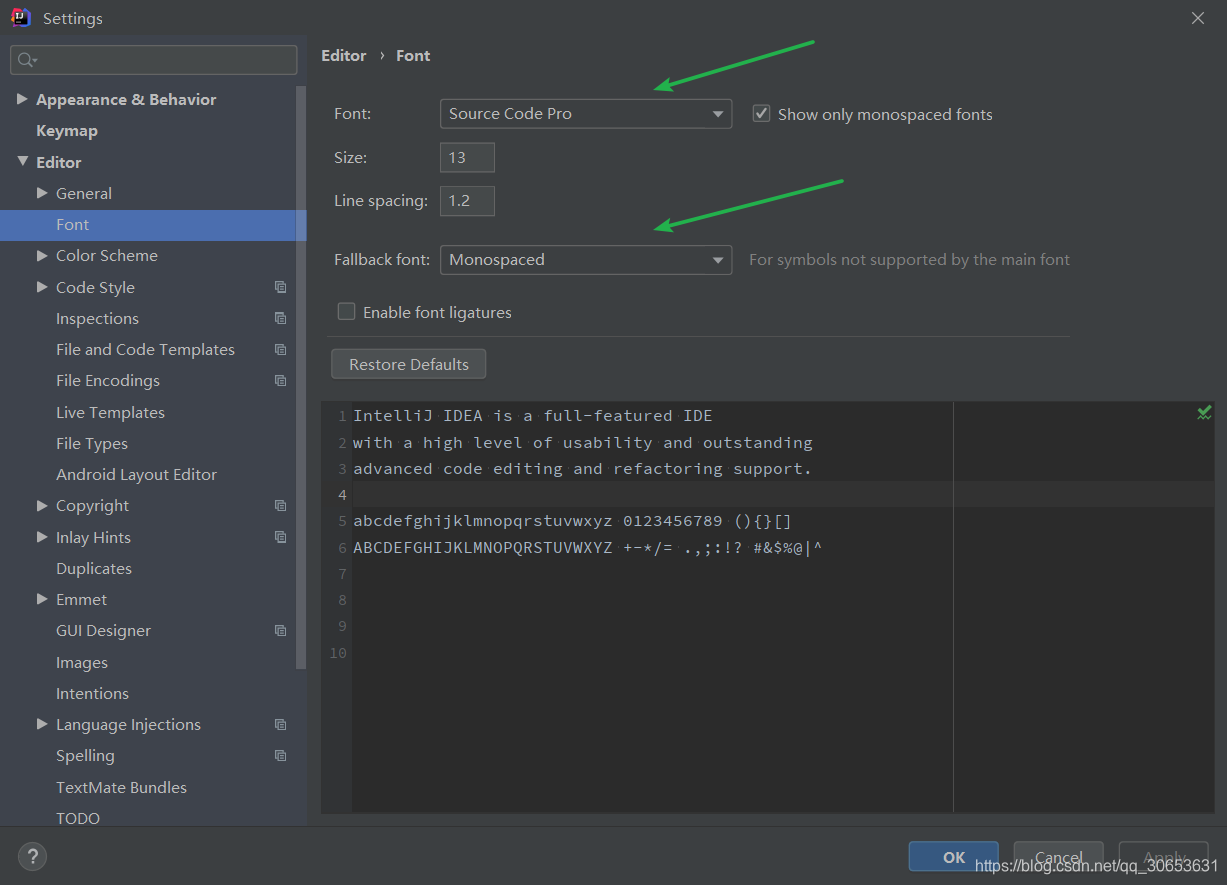Click the copy icon beside Copyright
The width and height of the screenshot is (1227, 885).
[280, 505]
